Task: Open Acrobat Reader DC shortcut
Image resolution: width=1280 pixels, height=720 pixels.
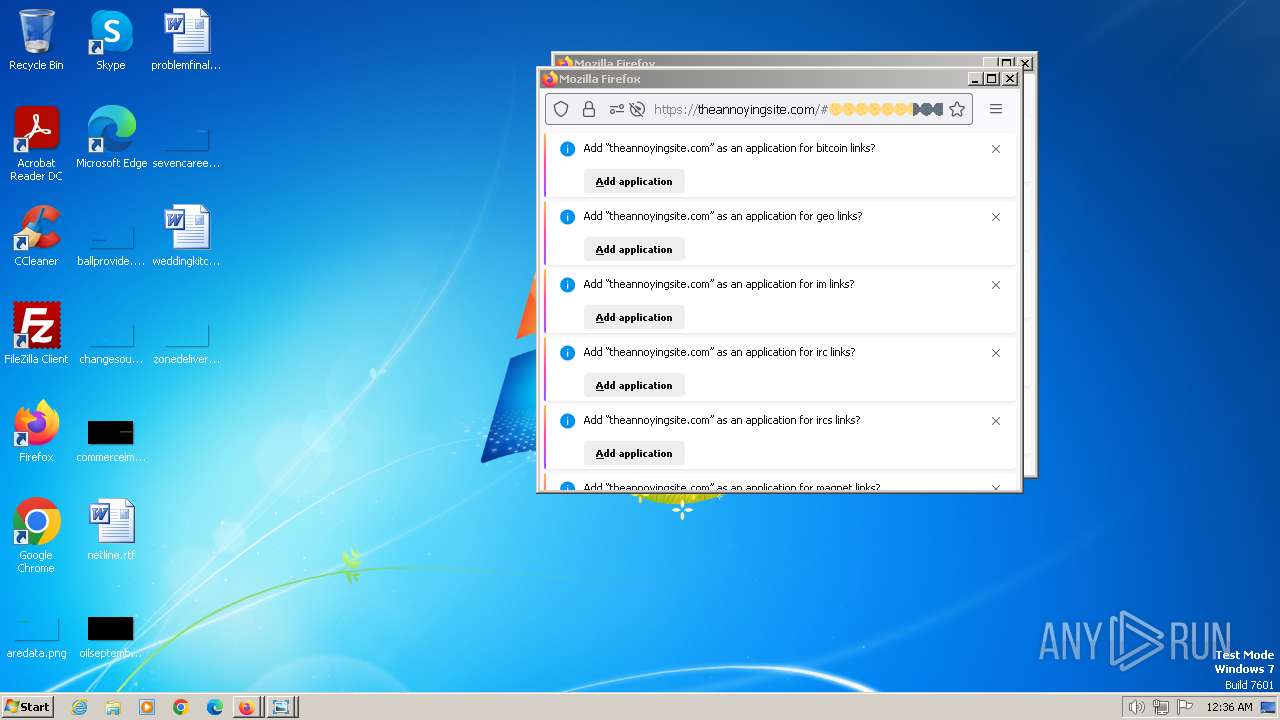Action: tap(36, 145)
